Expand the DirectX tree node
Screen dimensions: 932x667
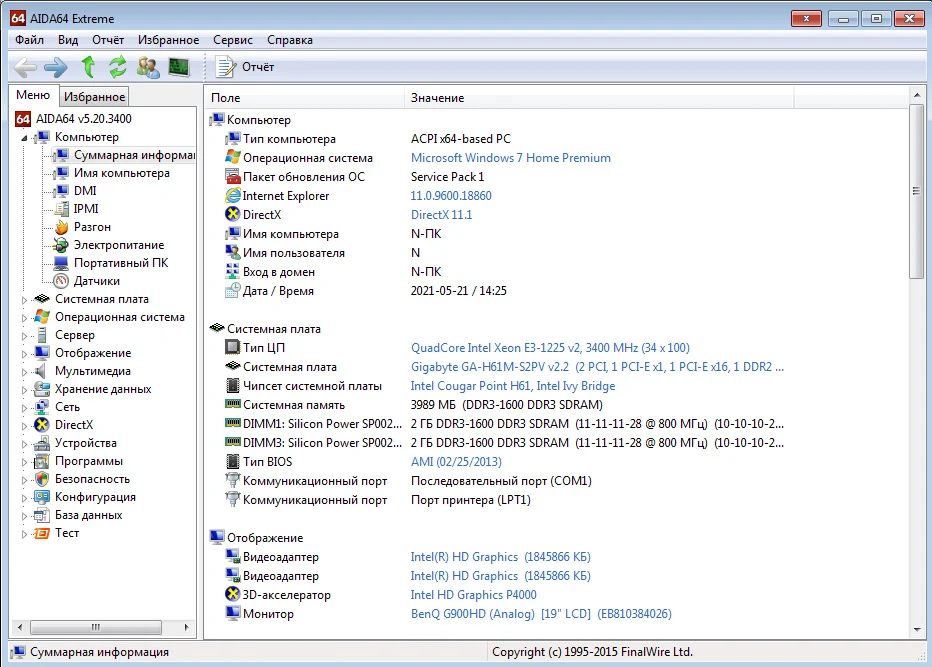[x=25, y=425]
